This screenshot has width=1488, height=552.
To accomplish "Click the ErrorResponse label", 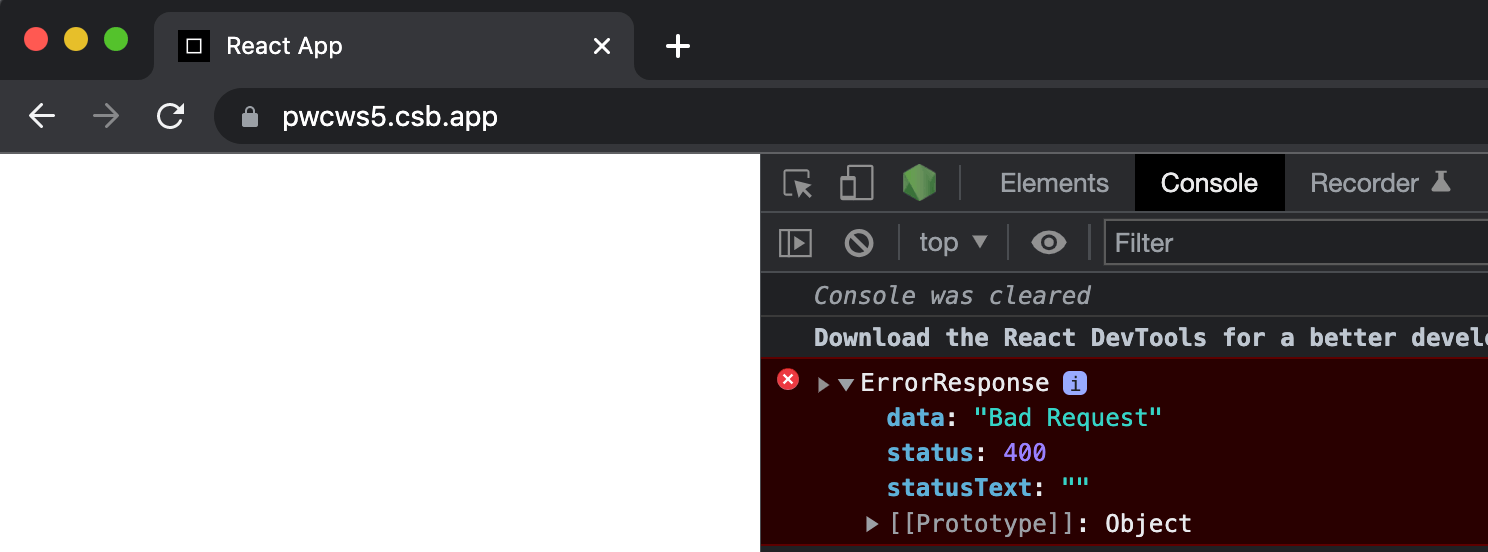I will [954, 383].
